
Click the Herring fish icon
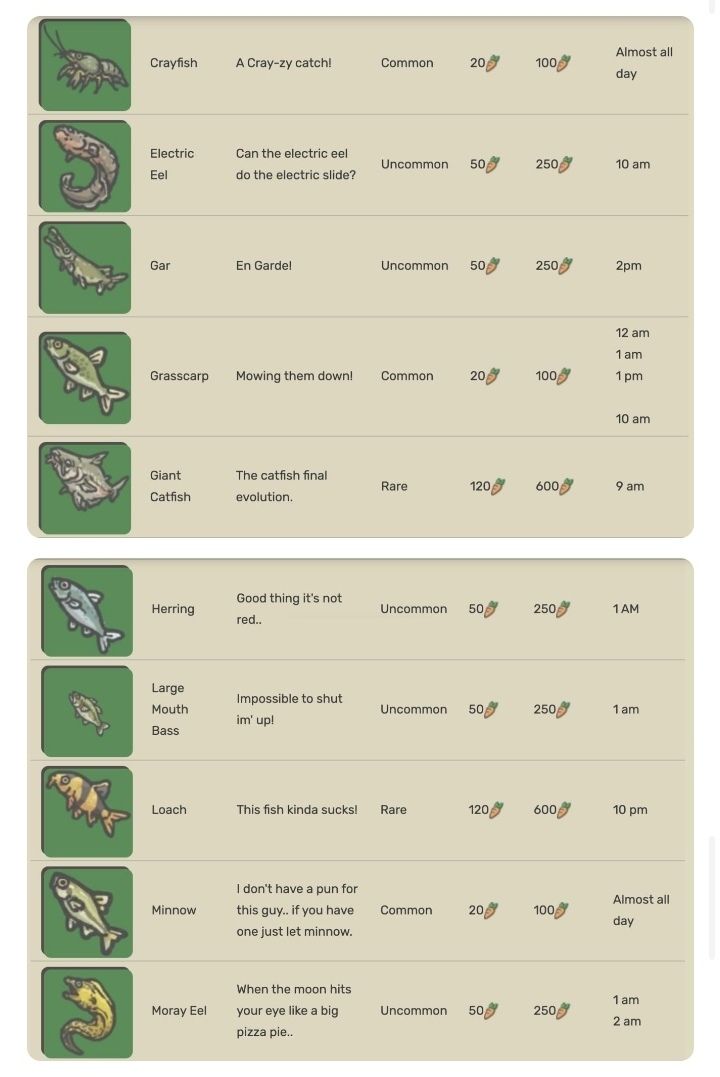click(x=87, y=611)
